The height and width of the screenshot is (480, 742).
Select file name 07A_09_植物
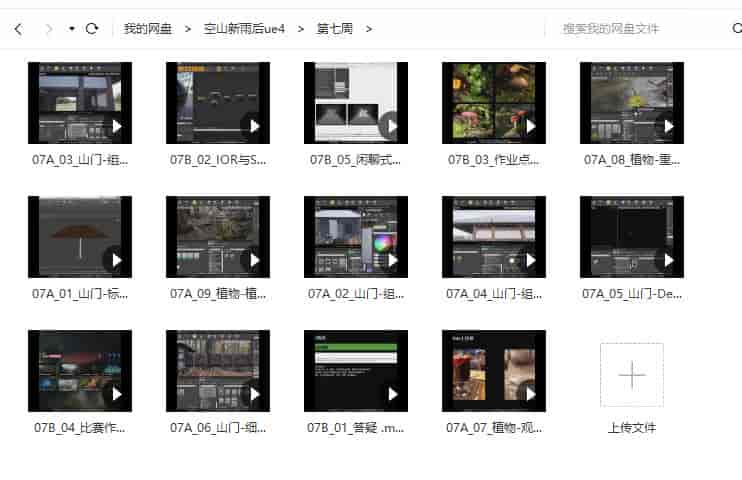218,294
